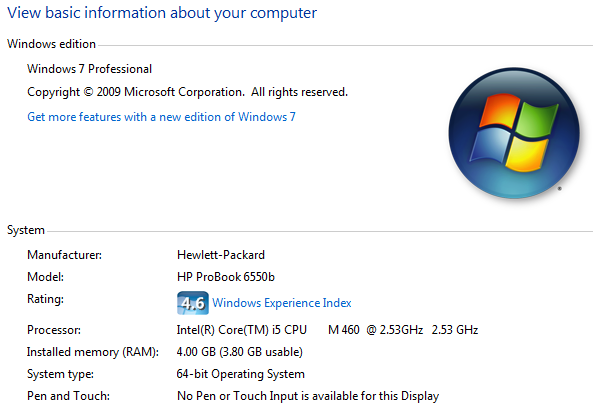Select the 'View basic information about your computer' heading

pyautogui.click(x=162, y=13)
